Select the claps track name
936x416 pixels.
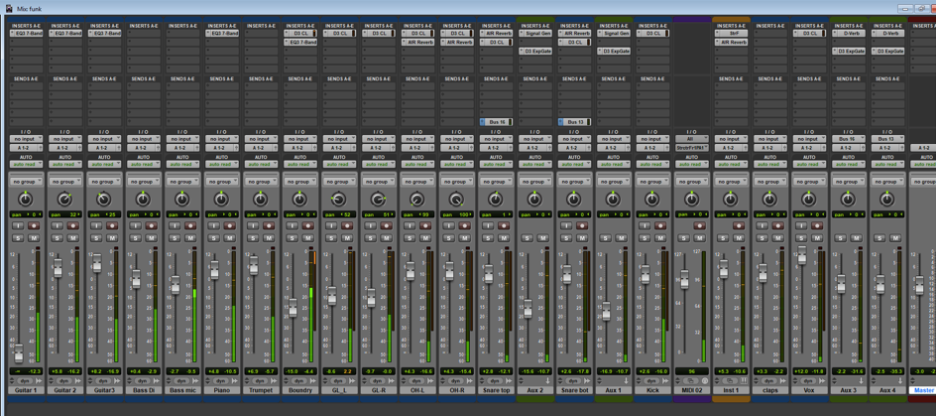[770, 390]
